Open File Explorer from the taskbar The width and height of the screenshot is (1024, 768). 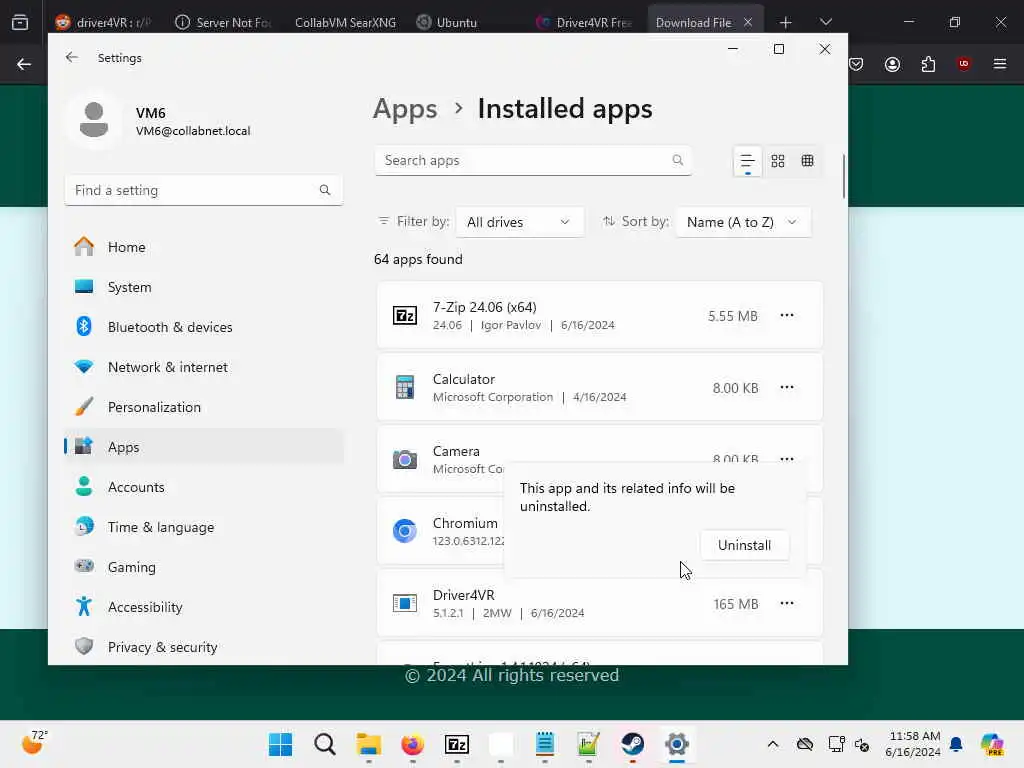(x=369, y=744)
